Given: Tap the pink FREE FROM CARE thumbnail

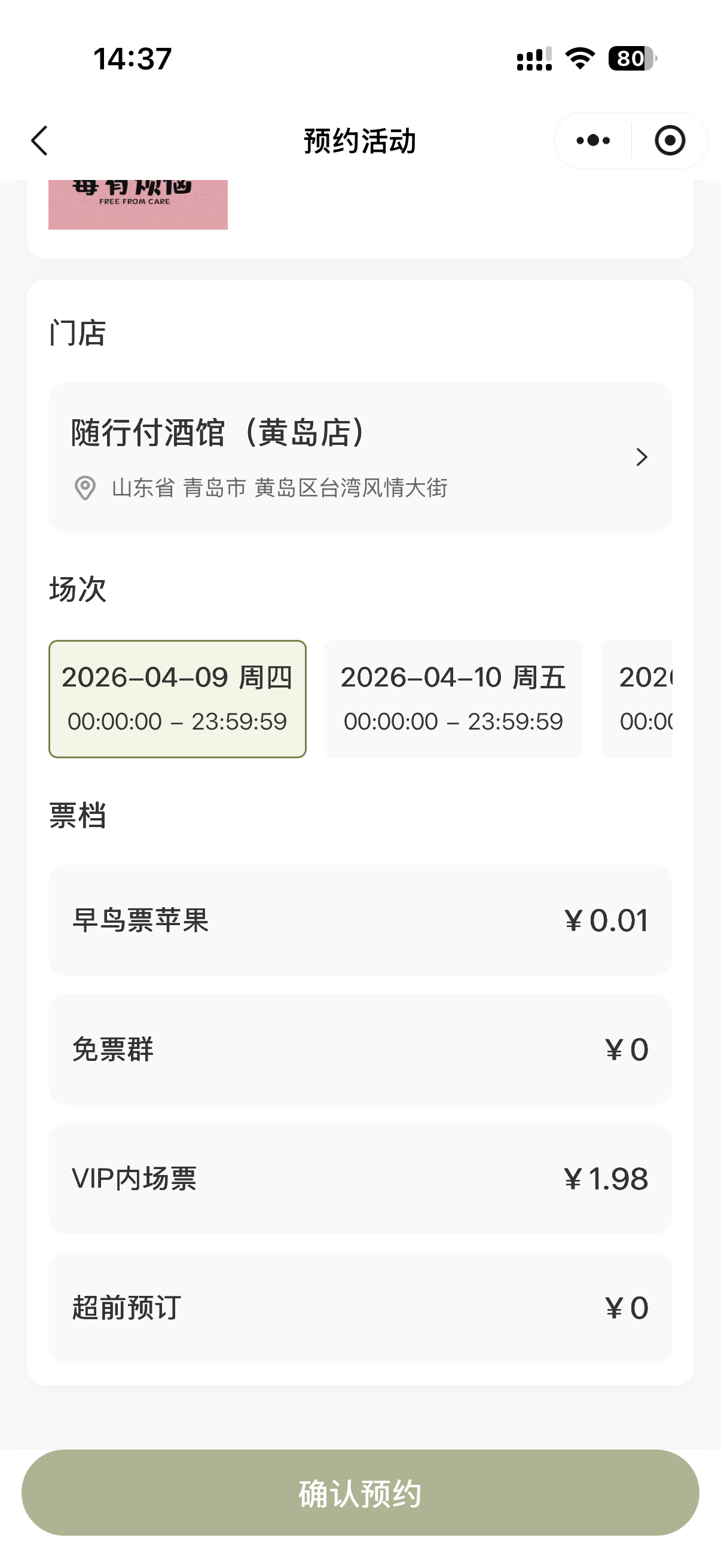Looking at the screenshot, I should click(138, 205).
